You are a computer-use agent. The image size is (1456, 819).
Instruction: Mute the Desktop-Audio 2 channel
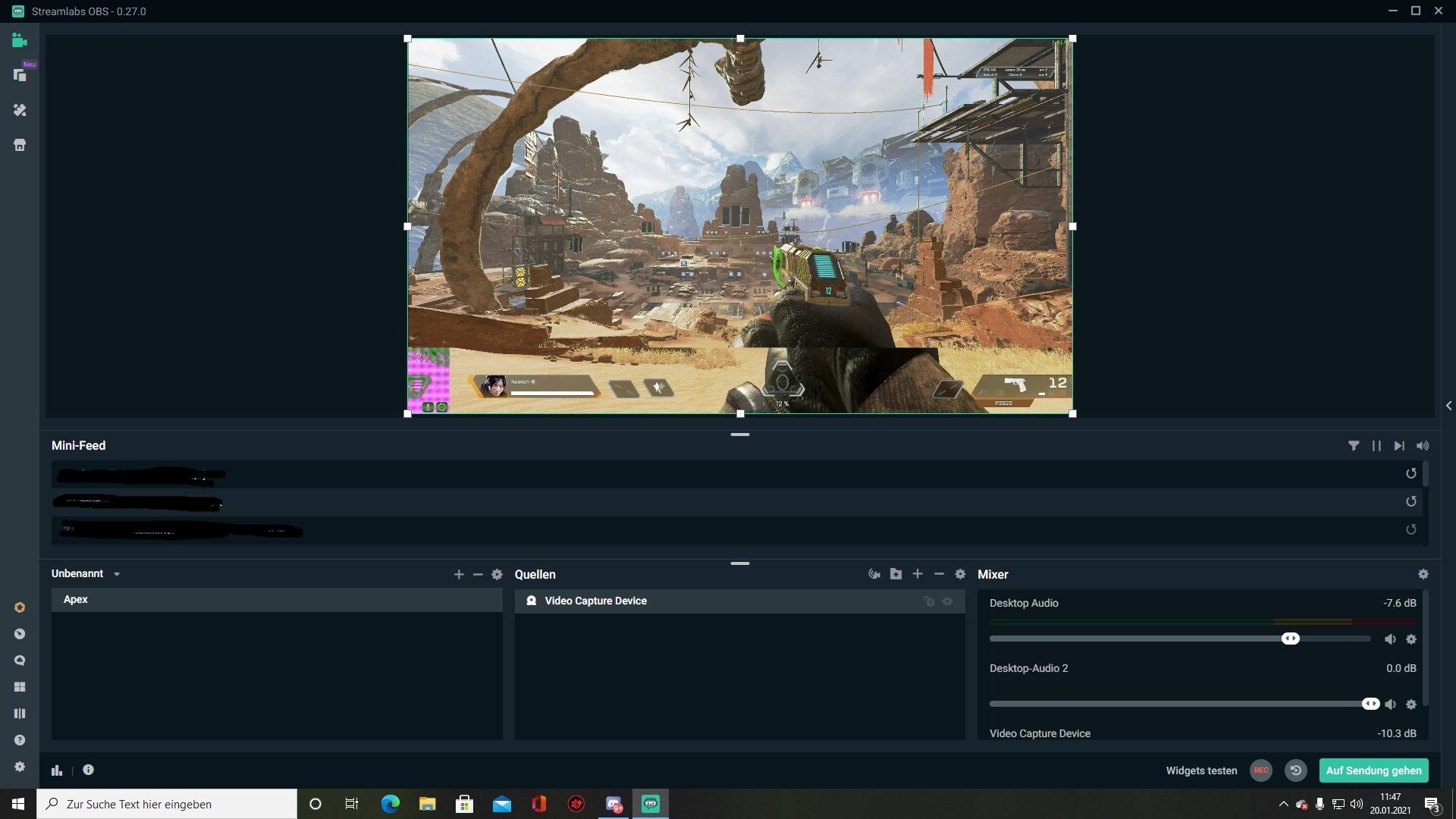pyautogui.click(x=1390, y=704)
